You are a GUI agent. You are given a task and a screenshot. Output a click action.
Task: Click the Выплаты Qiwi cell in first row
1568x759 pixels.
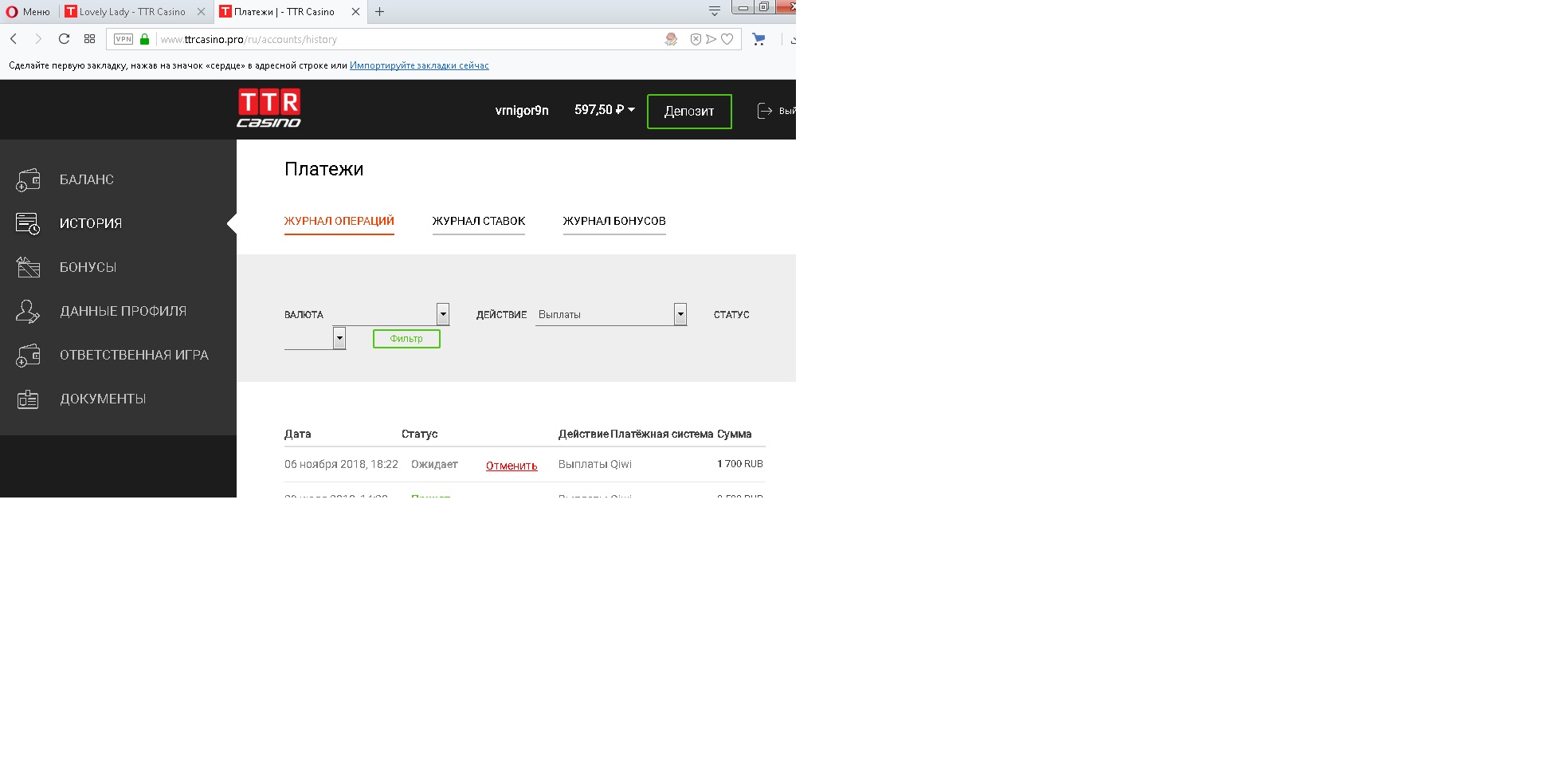595,465
